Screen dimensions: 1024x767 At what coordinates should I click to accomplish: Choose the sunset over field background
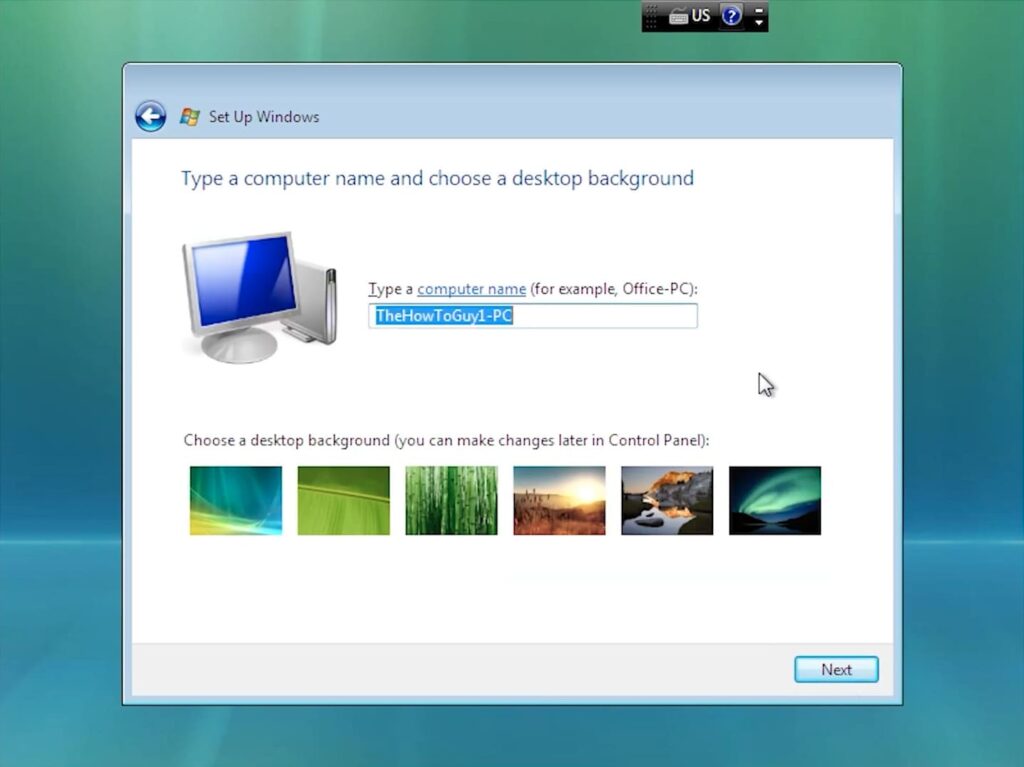tap(559, 500)
